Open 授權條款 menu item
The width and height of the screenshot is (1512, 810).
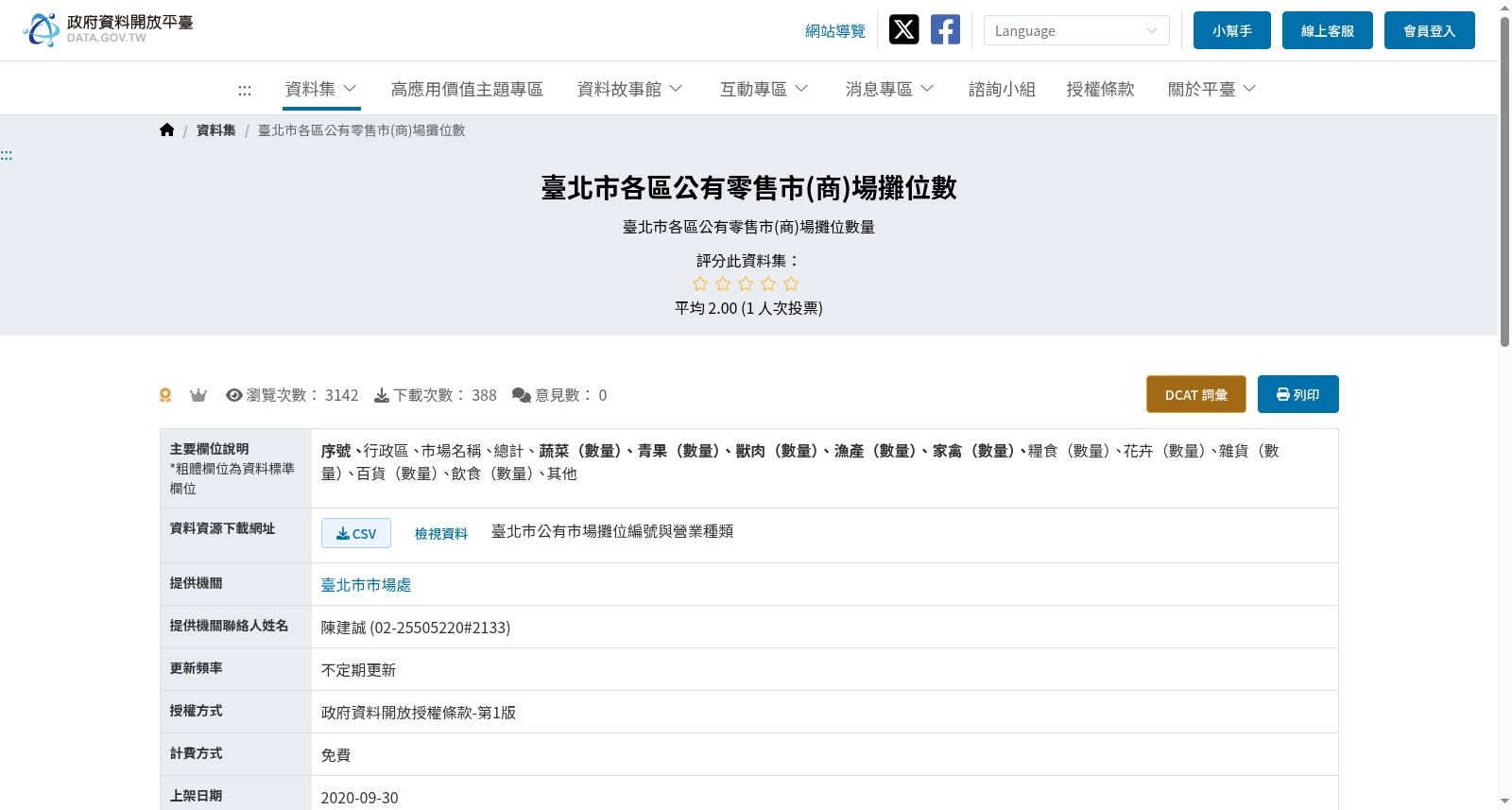(1100, 89)
